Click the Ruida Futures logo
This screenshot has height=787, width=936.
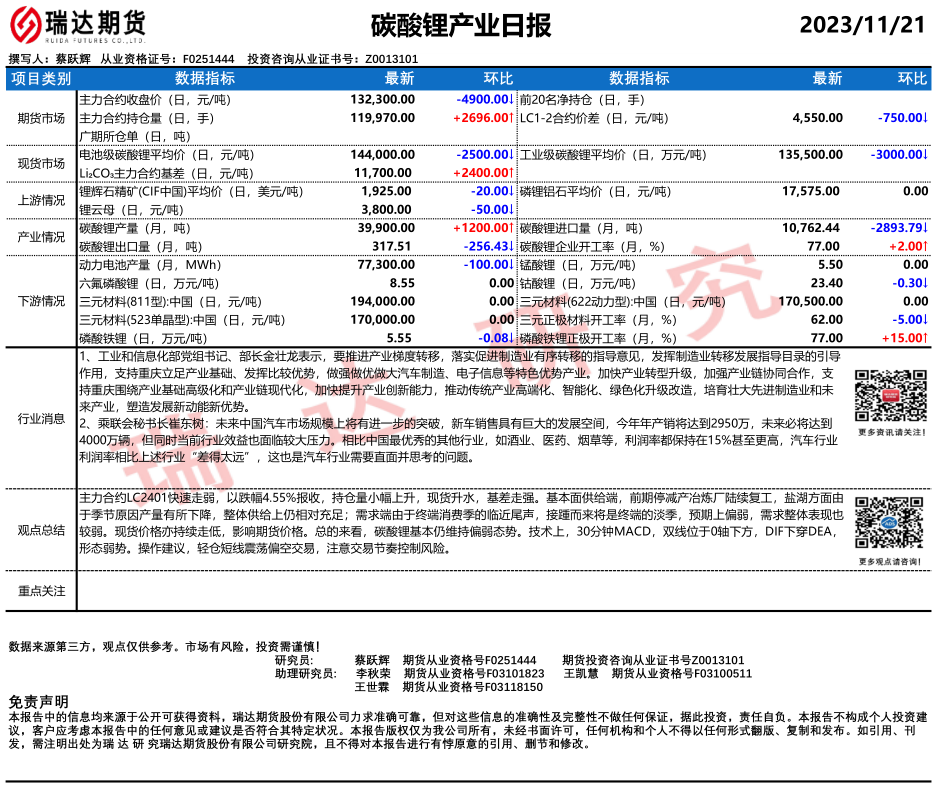[x=77, y=25]
